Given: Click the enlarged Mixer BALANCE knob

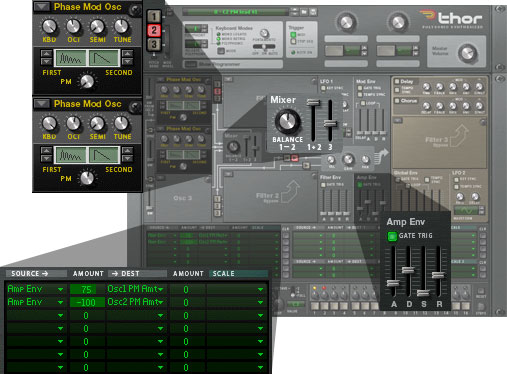Looking at the screenshot, I should [287, 121].
